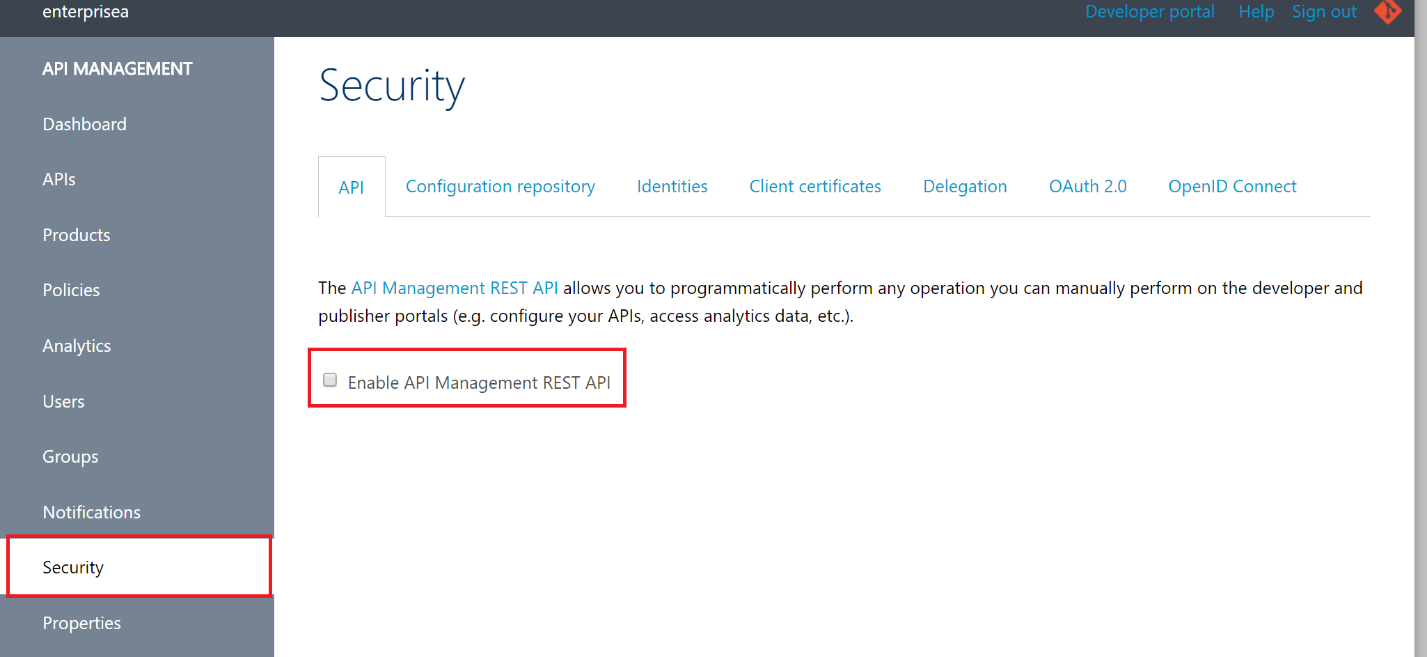This screenshot has height=657, width=1427.
Task: Open the Products section
Action: pyautogui.click(x=76, y=234)
